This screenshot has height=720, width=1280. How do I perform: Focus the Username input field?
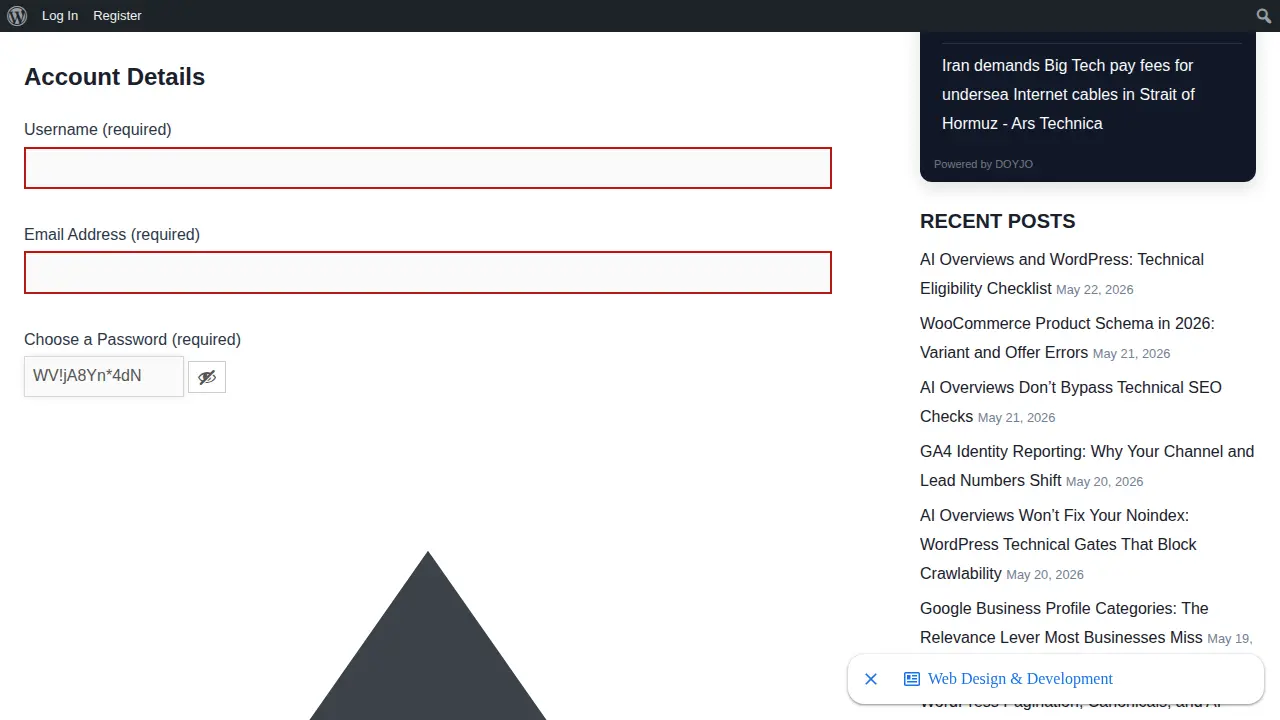tap(428, 168)
